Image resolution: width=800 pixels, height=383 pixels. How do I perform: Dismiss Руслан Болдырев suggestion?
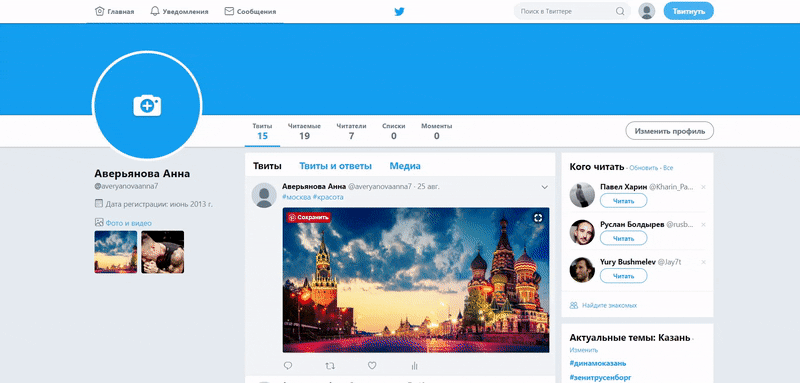(704, 224)
